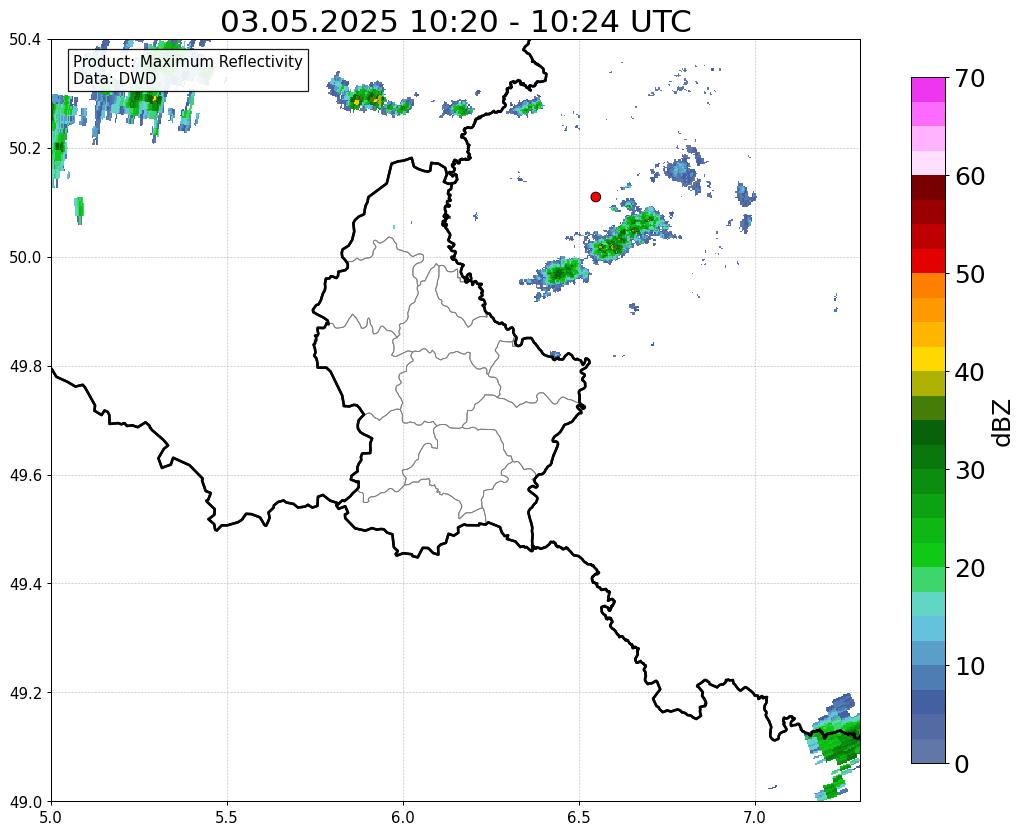
Task: Pick the orange color band at 50 dBZ
Action: [x=928, y=285]
